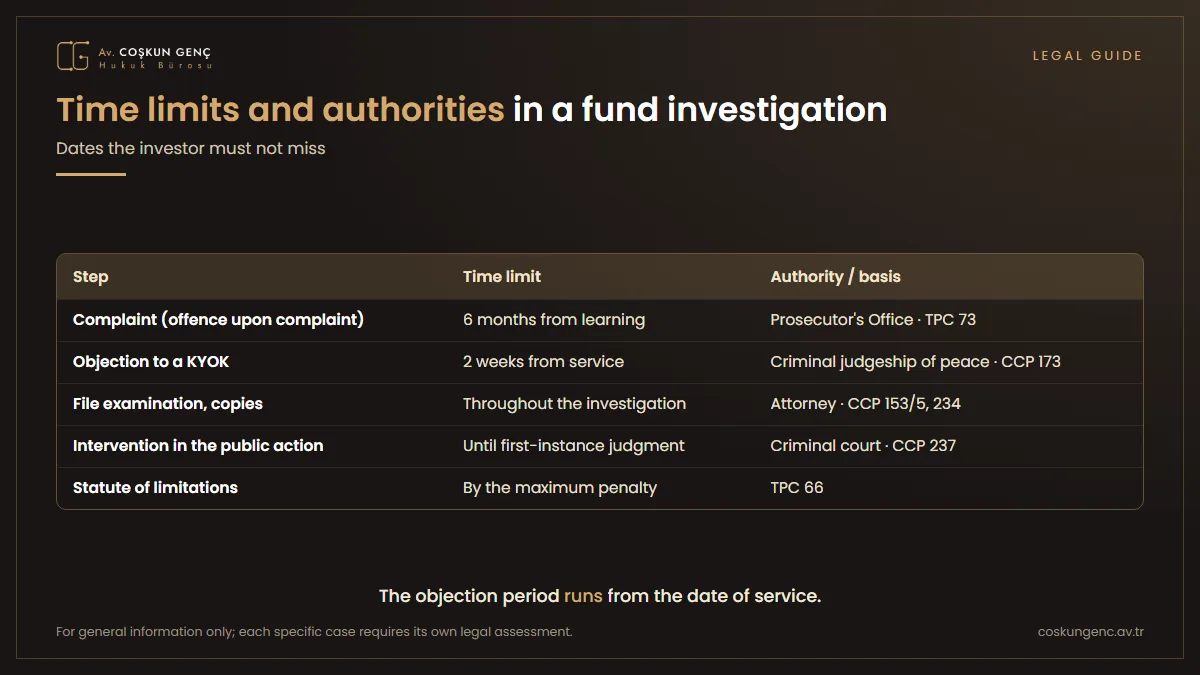The height and width of the screenshot is (675, 1200).
Task: Select the 'Complaint (offence upon complaint)' row
Action: point(600,320)
